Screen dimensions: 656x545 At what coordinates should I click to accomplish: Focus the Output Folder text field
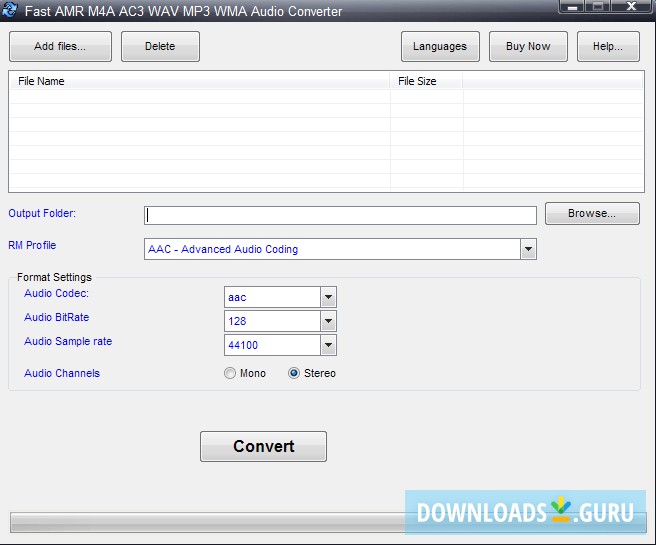click(340, 215)
